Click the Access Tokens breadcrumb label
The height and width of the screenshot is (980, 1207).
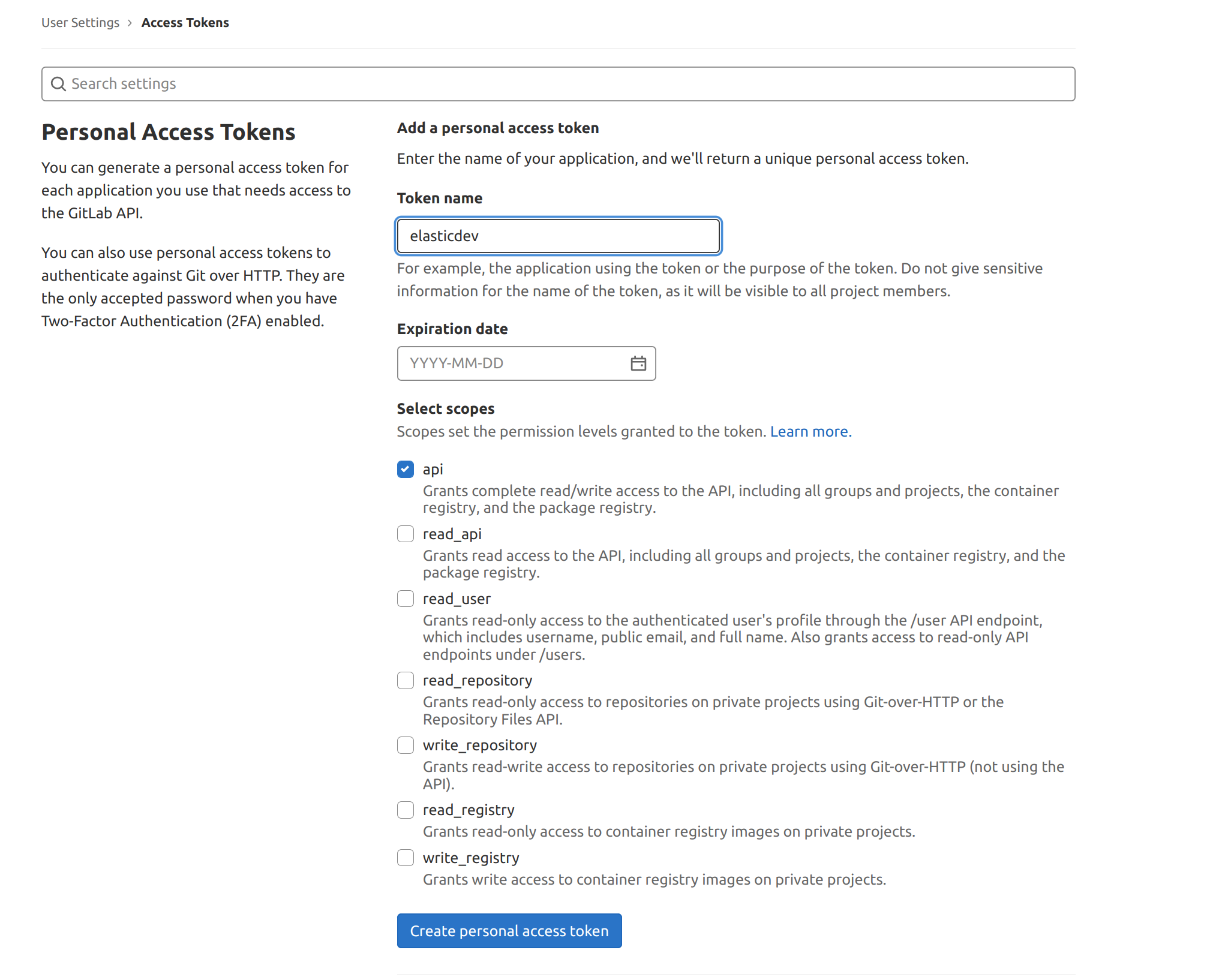point(185,21)
